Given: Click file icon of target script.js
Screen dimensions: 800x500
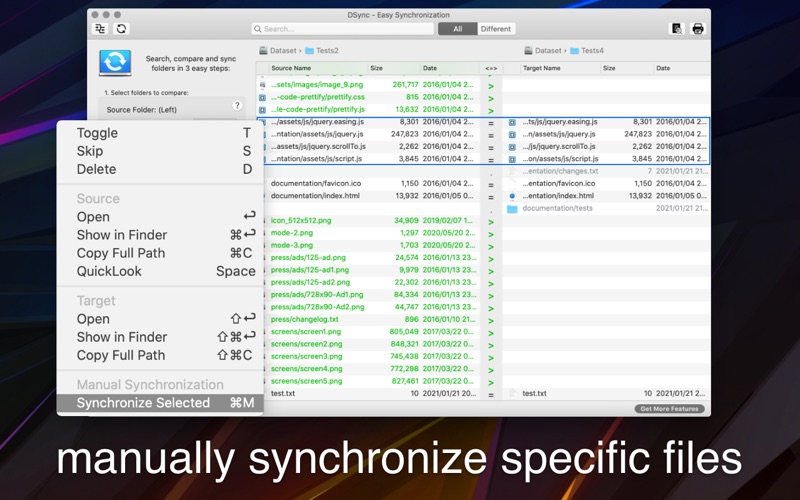Looking at the screenshot, I should (x=512, y=159).
